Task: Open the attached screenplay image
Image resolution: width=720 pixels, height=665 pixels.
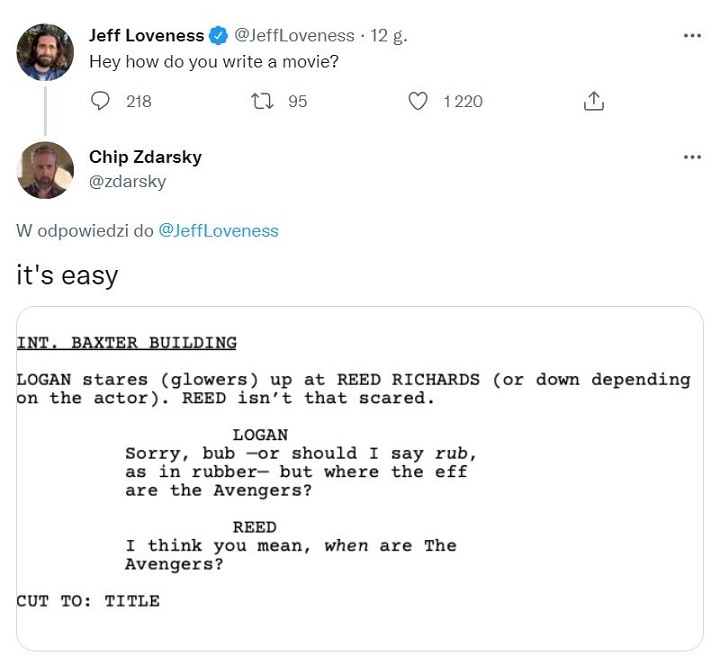Action: pos(360,480)
